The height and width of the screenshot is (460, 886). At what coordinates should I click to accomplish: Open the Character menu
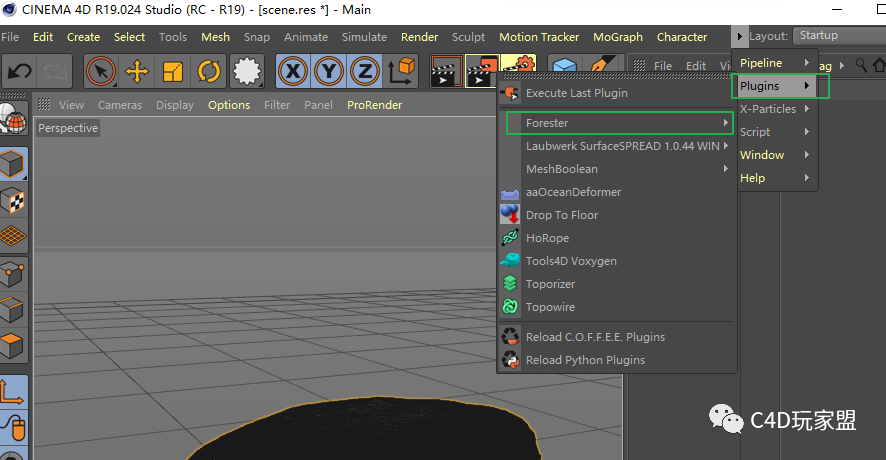[x=681, y=37]
